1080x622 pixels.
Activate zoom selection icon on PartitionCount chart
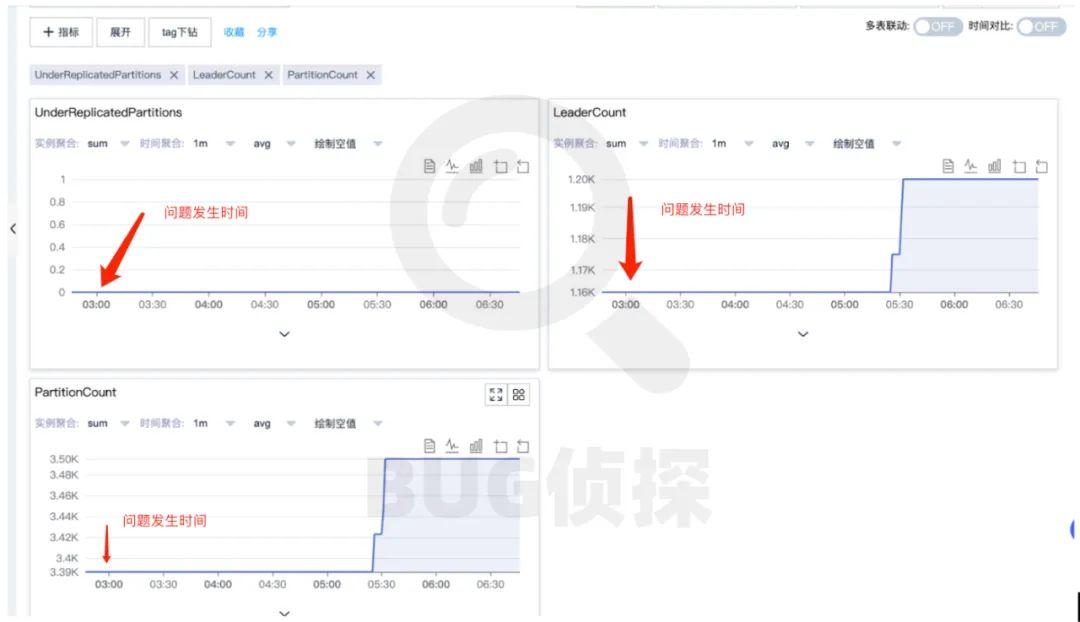[501, 447]
